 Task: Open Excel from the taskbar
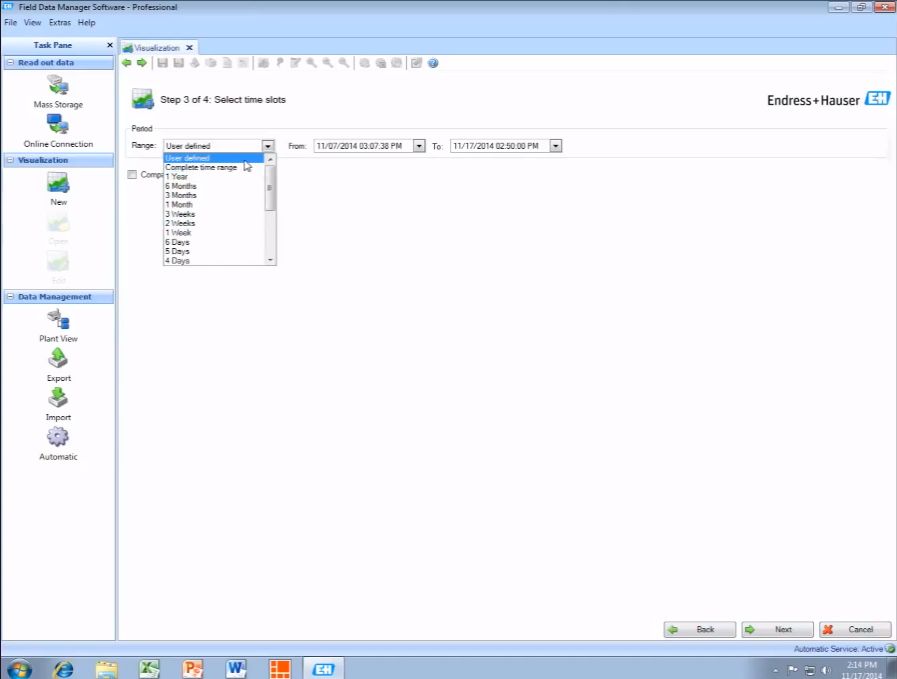coord(149,668)
